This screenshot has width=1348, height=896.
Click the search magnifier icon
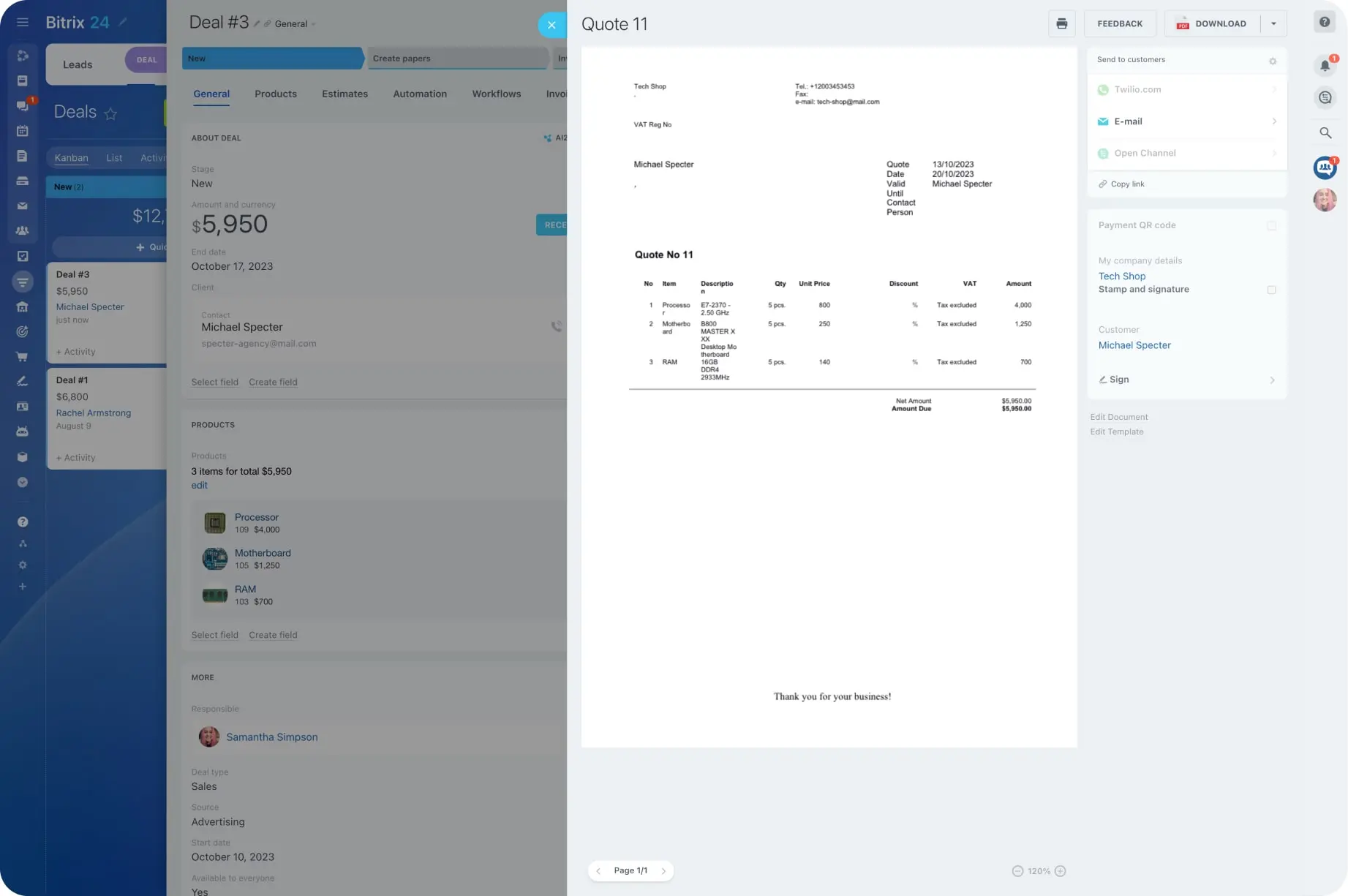(x=1325, y=133)
